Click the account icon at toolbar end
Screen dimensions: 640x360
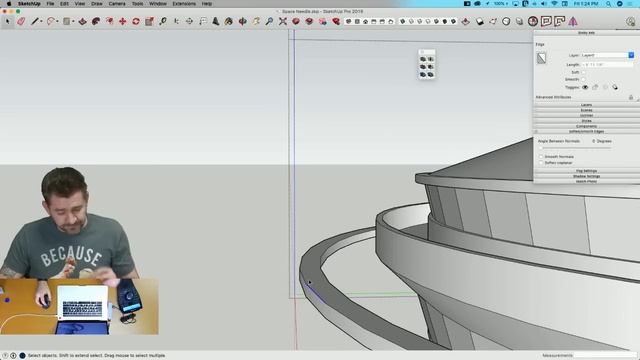click(x=631, y=21)
